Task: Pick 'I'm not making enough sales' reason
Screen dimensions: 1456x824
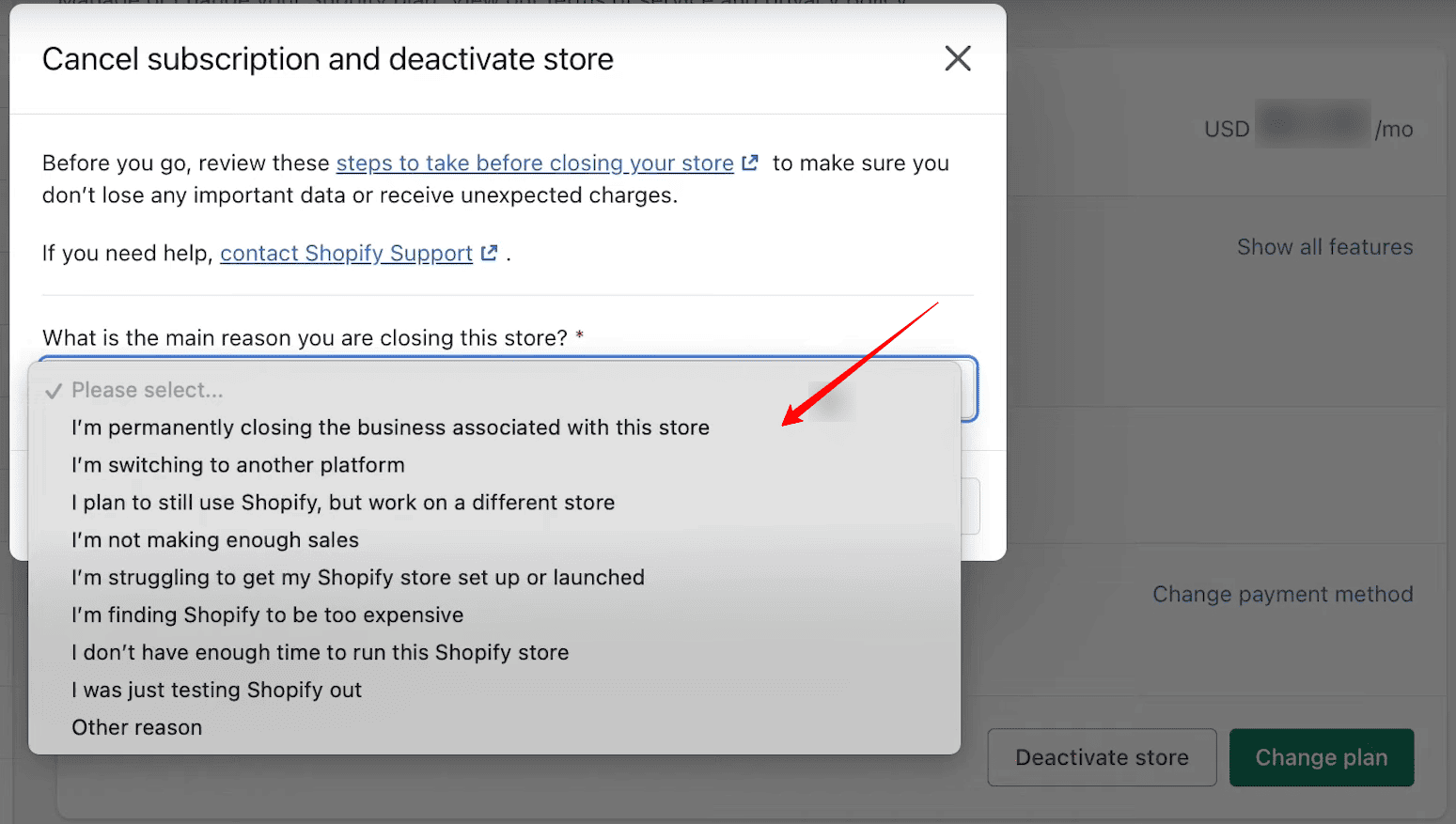Action: point(215,539)
